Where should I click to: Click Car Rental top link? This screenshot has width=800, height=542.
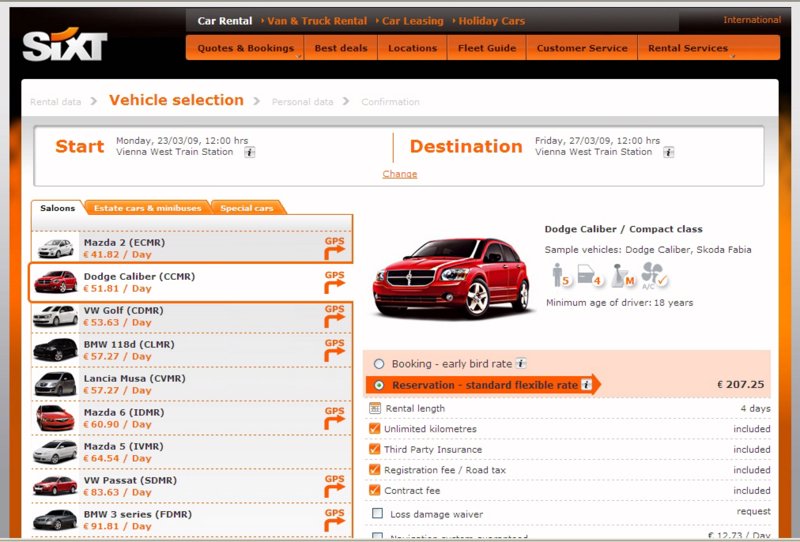coord(224,21)
